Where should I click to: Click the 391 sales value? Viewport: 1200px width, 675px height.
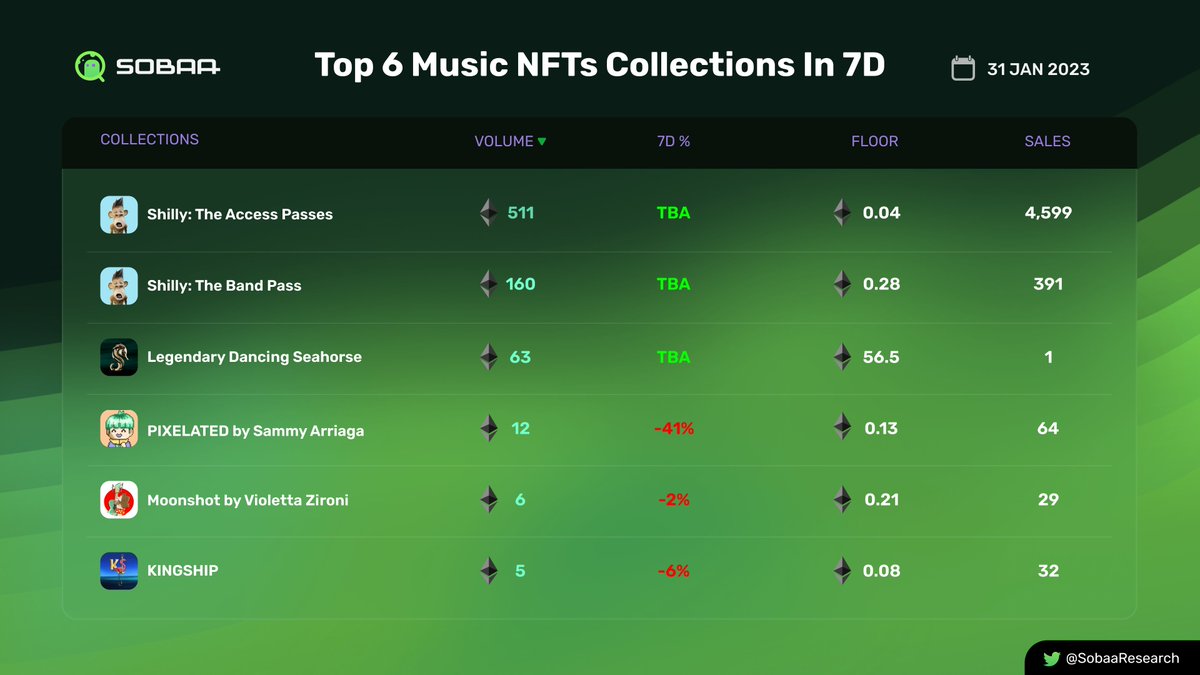pos(1048,284)
